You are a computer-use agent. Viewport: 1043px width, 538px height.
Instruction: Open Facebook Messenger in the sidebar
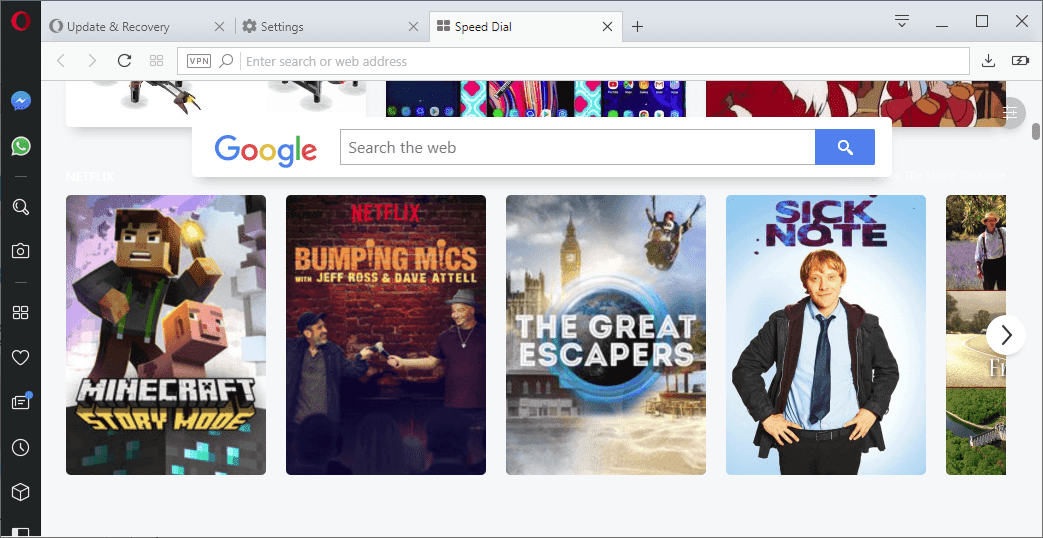(x=21, y=101)
